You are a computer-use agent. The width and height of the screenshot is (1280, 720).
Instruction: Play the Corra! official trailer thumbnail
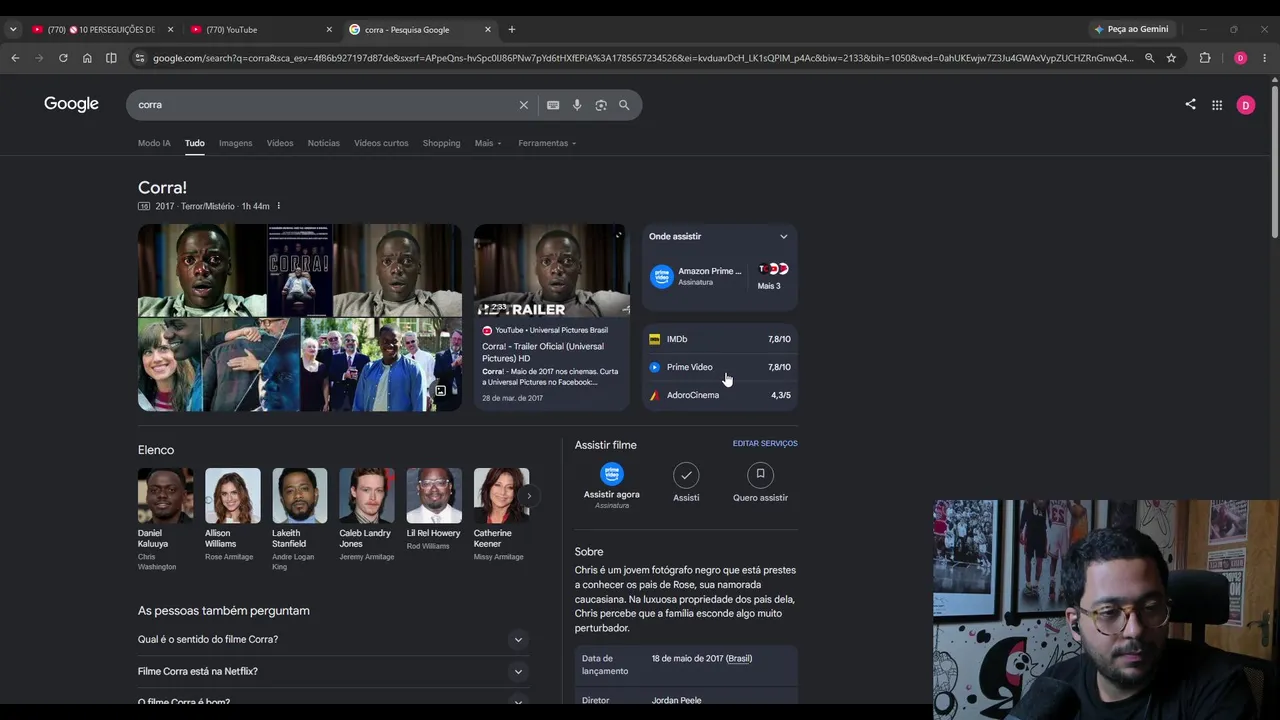(552, 270)
